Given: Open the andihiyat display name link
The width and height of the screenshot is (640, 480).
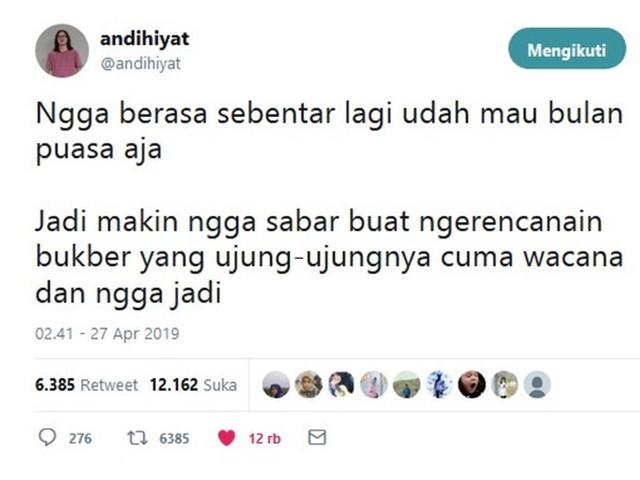Looking at the screenshot, I should coord(144,39).
